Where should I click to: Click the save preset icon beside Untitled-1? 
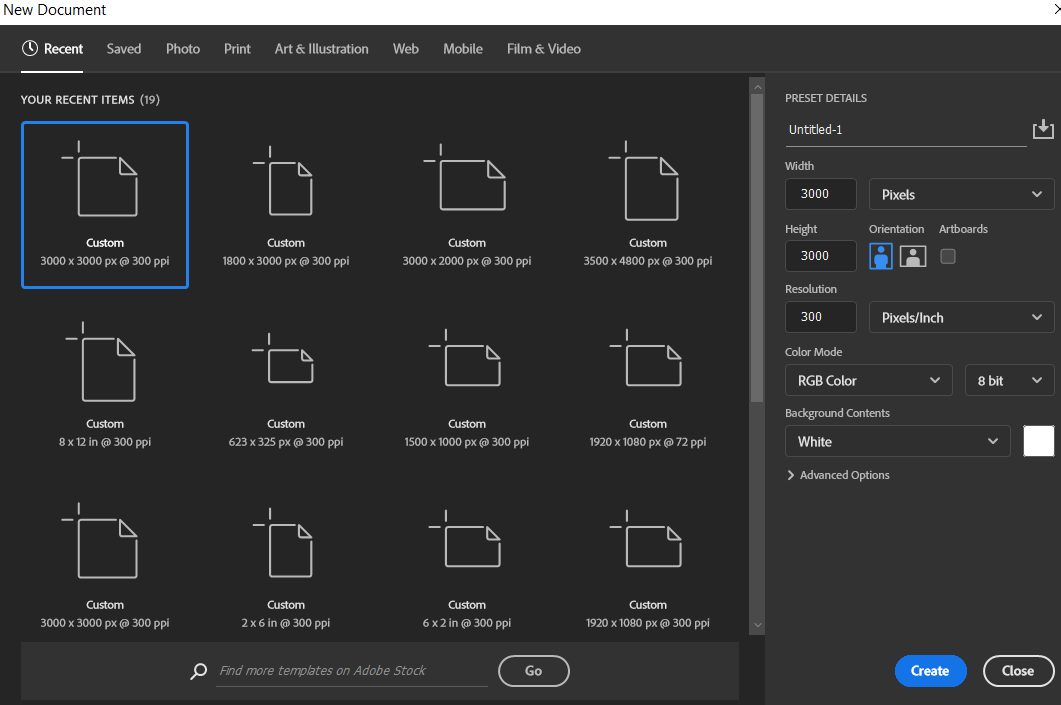coord(1043,129)
